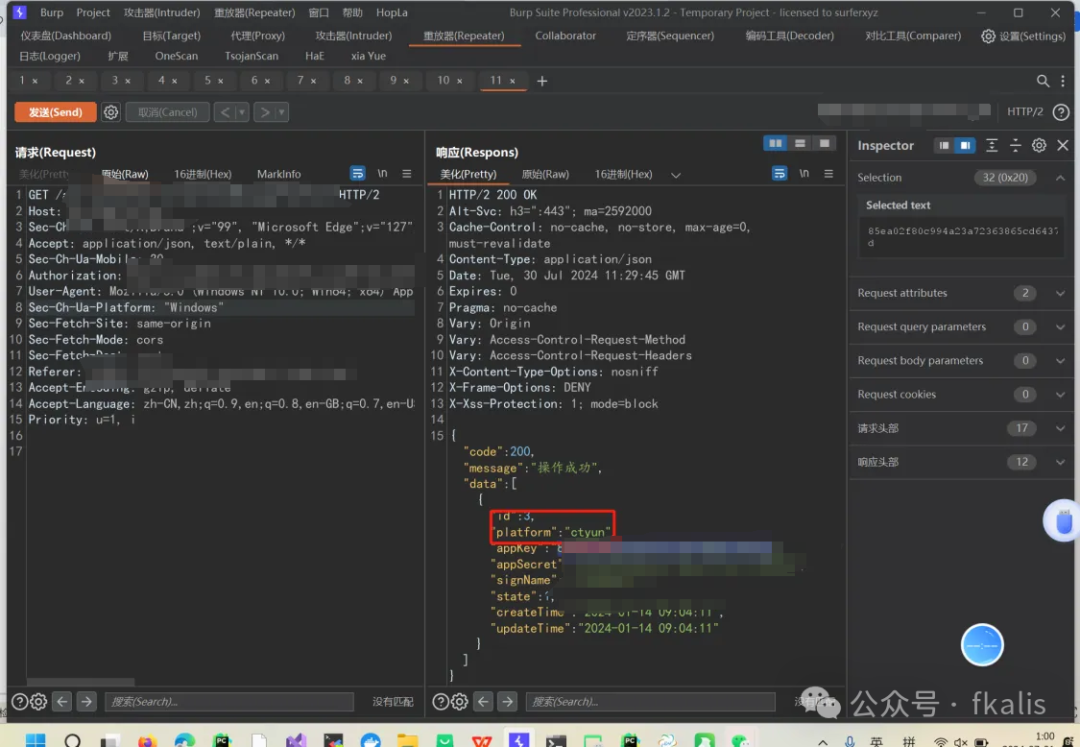Select combined tabbed layout view
Image resolution: width=1080 pixels, height=747 pixels.
pyautogui.click(x=824, y=143)
